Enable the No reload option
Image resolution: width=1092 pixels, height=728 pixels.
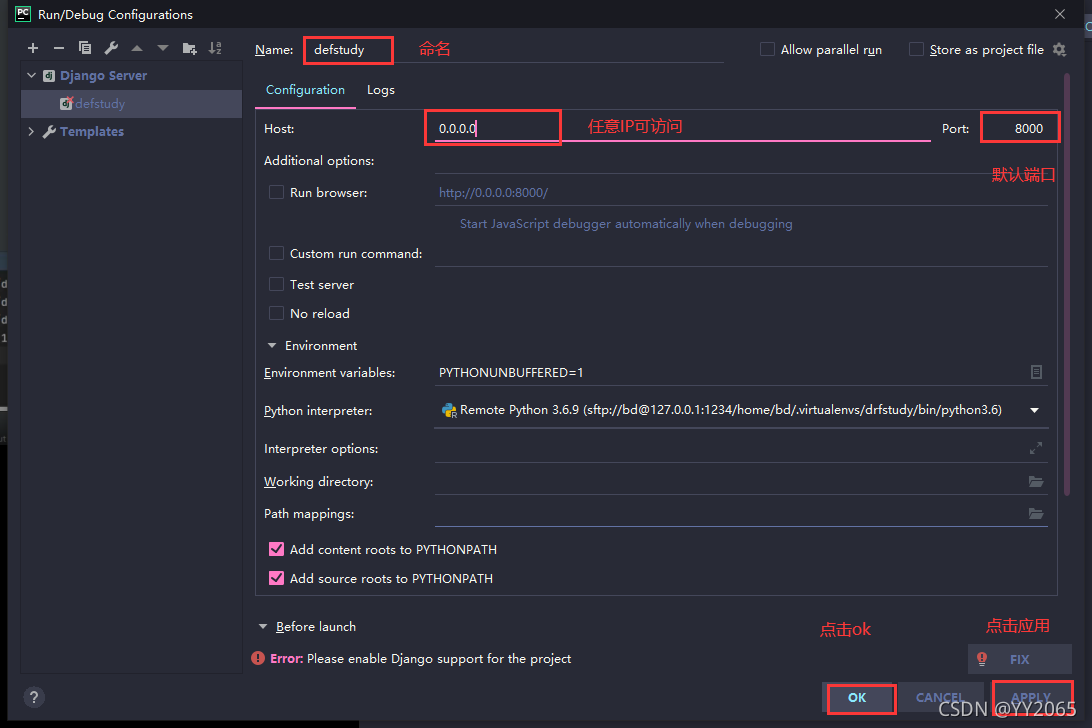pyautogui.click(x=276, y=313)
